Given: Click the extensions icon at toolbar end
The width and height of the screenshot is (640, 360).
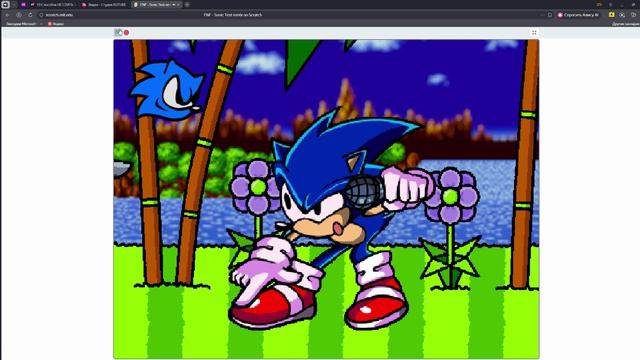Looking at the screenshot, I should (633, 15).
